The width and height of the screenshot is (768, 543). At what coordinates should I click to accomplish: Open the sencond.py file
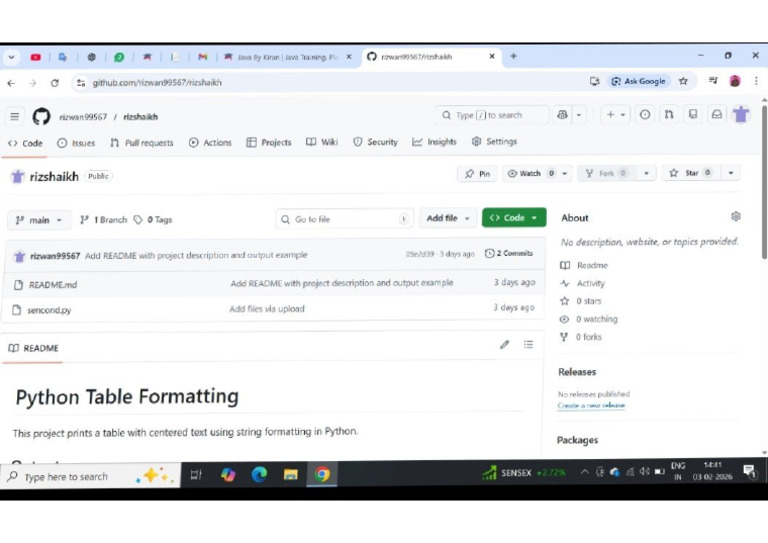pyautogui.click(x=49, y=310)
